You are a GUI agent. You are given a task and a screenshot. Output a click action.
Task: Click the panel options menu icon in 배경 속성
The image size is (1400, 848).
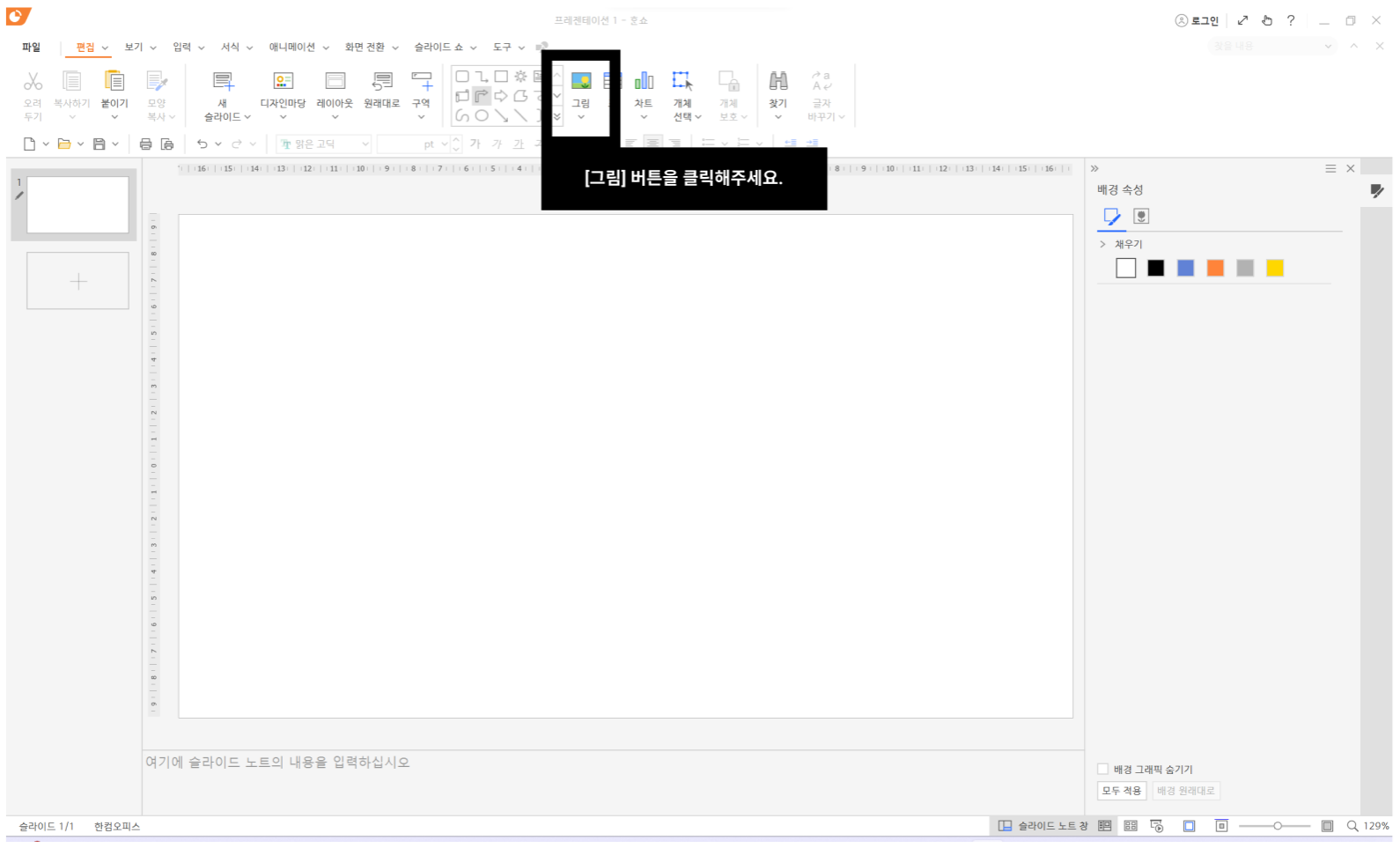pyautogui.click(x=1330, y=168)
